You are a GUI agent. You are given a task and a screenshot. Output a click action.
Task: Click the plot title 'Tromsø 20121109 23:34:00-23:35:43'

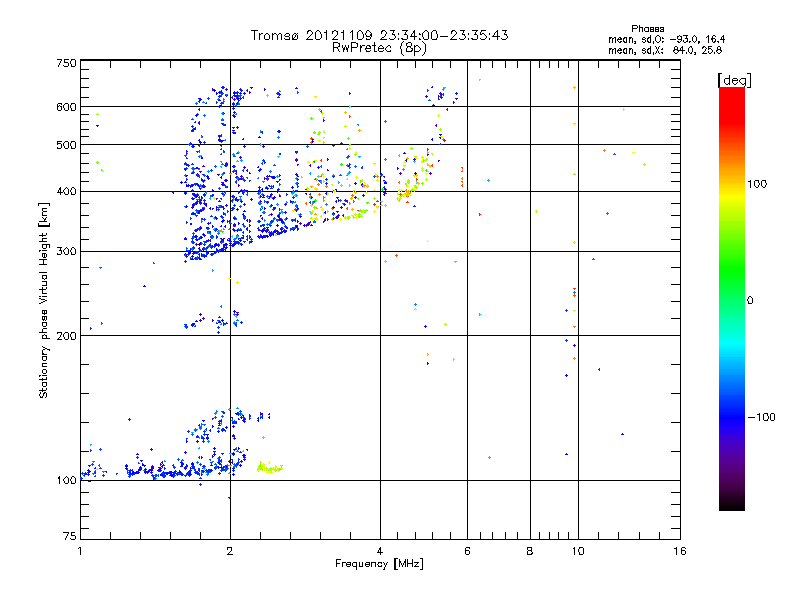pos(379,35)
